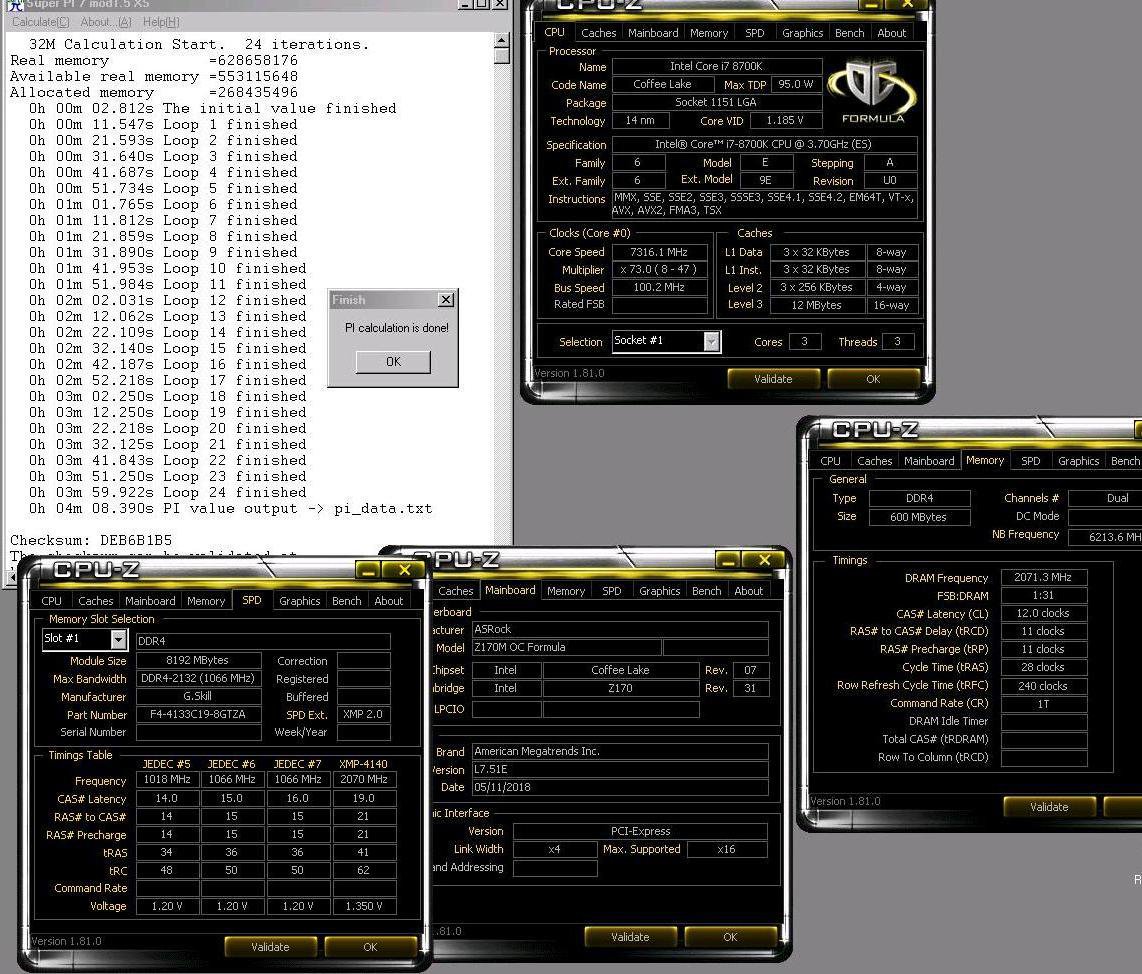Image resolution: width=1142 pixels, height=974 pixels.
Task: Click OK in PI calculation done dialog
Action: coord(393,362)
